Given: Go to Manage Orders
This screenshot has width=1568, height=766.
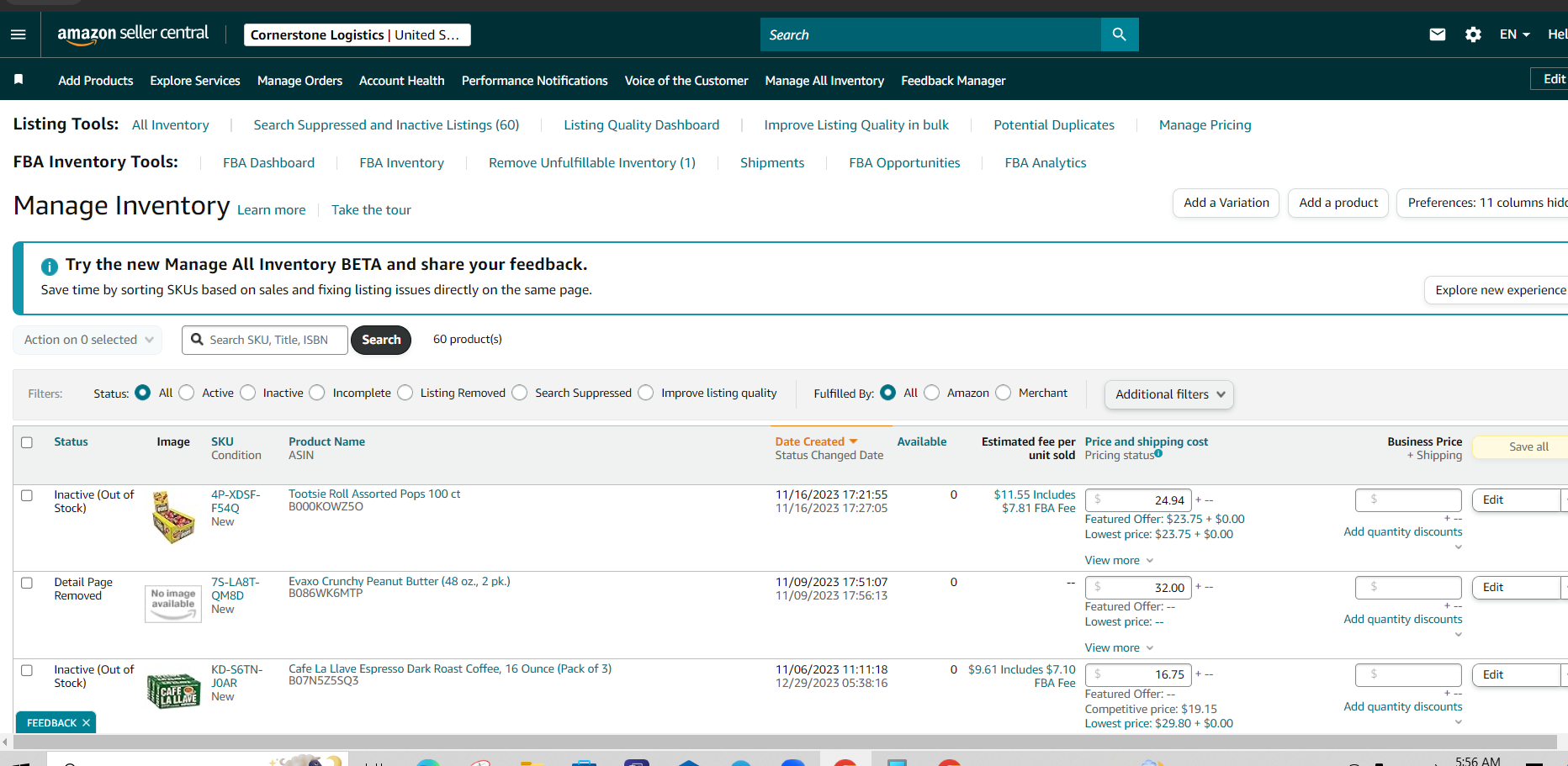Looking at the screenshot, I should tap(299, 81).
